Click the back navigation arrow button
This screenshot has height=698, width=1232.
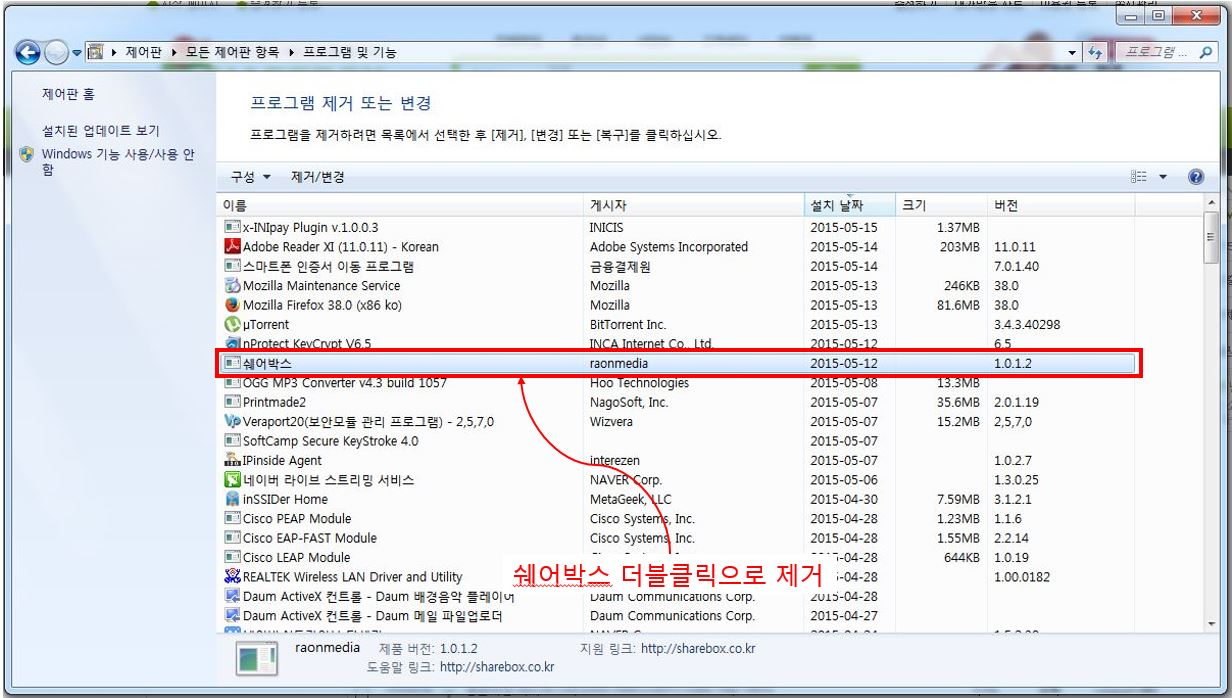pos(28,52)
